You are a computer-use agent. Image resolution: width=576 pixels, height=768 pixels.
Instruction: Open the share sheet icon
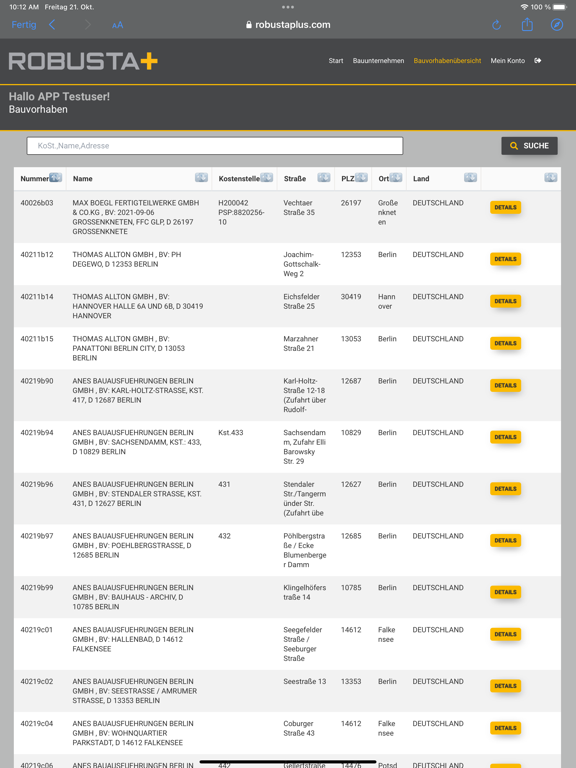click(527, 24)
